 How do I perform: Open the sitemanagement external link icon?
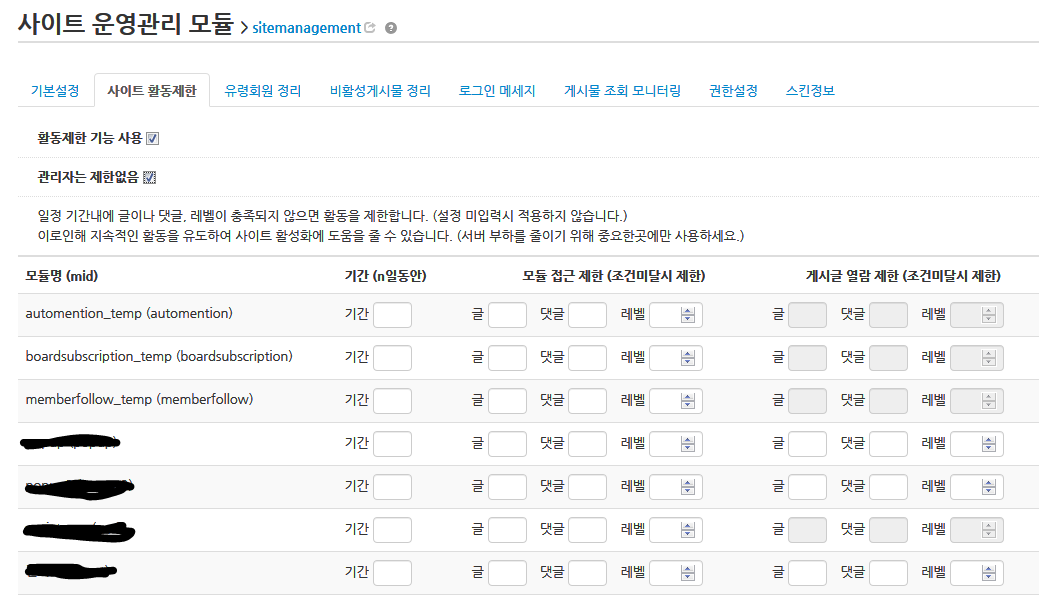pyautogui.click(x=370, y=27)
